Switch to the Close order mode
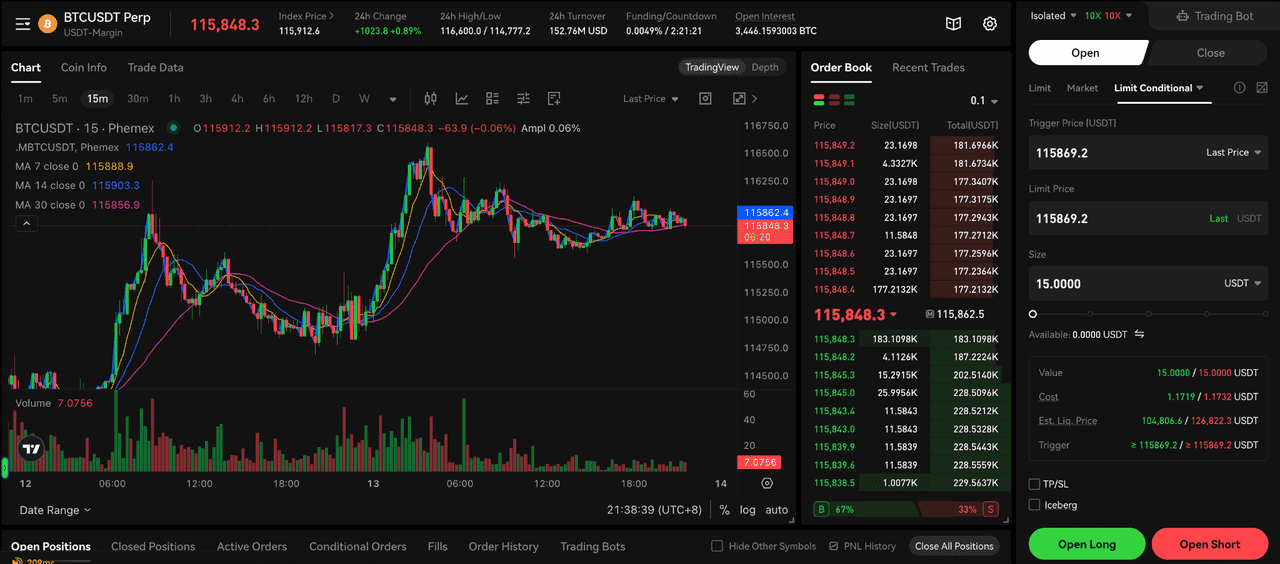1280x564 pixels. point(1210,53)
